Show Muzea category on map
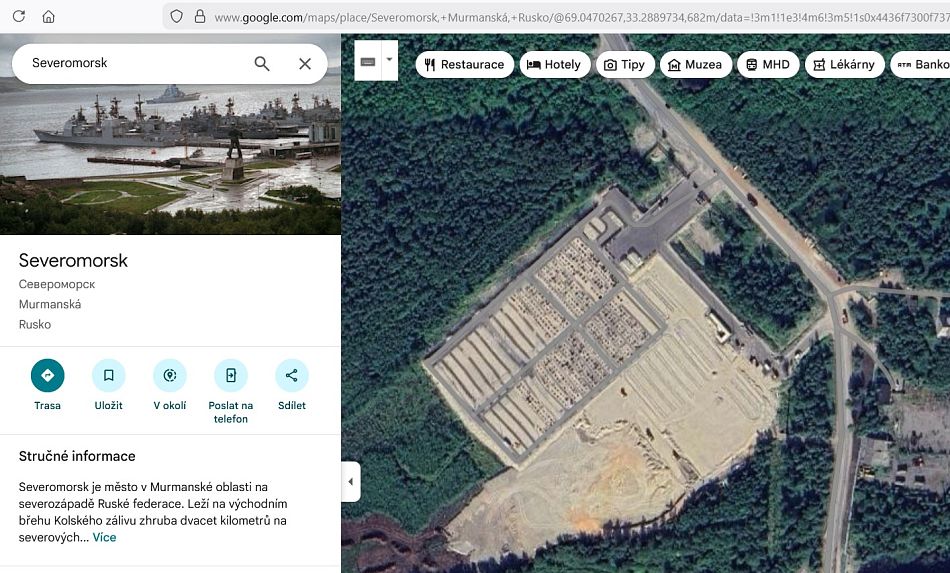 point(694,65)
